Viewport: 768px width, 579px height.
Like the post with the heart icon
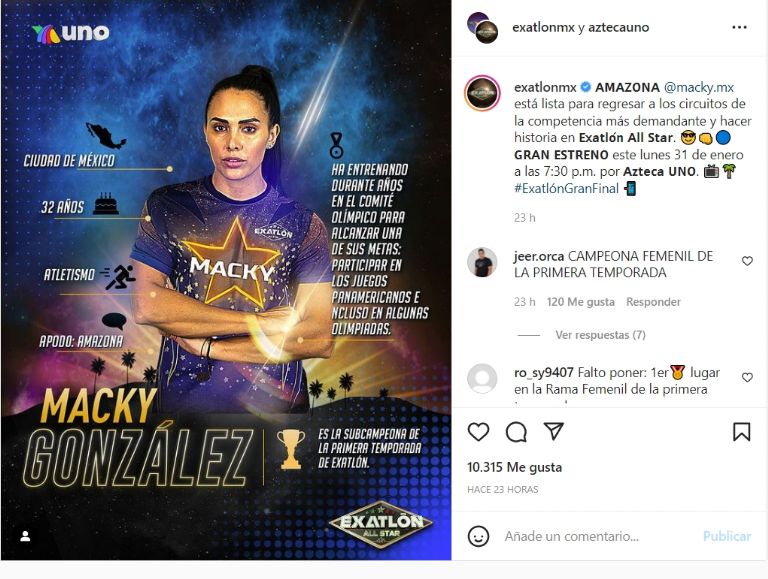click(x=478, y=432)
